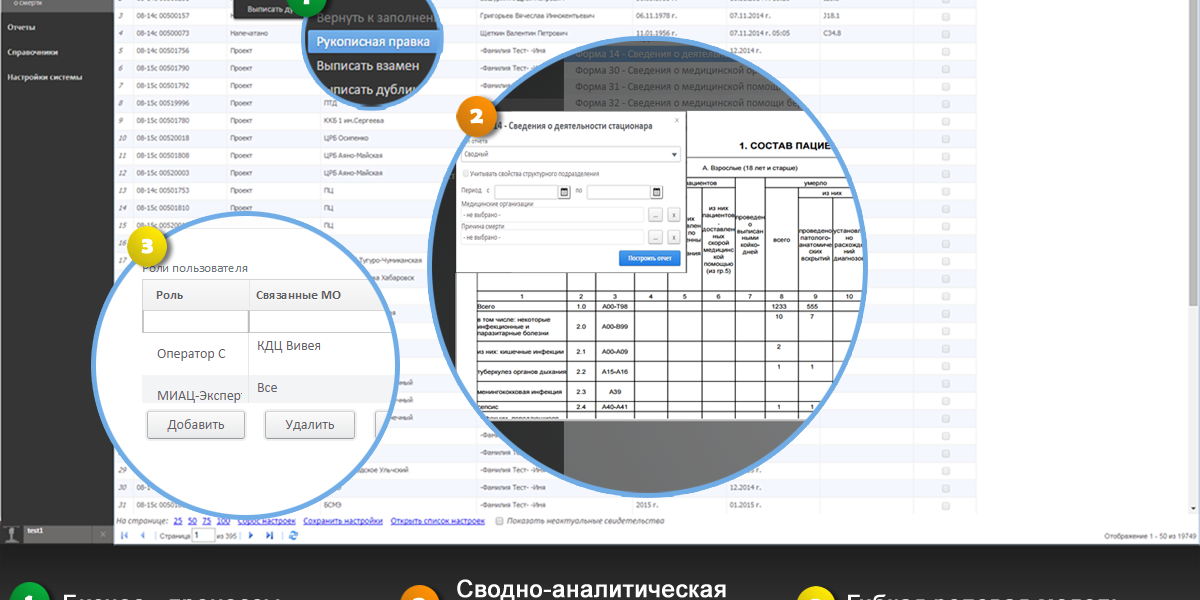
Task: Click the vertical scrollbar on the right
Action: click(1193, 150)
